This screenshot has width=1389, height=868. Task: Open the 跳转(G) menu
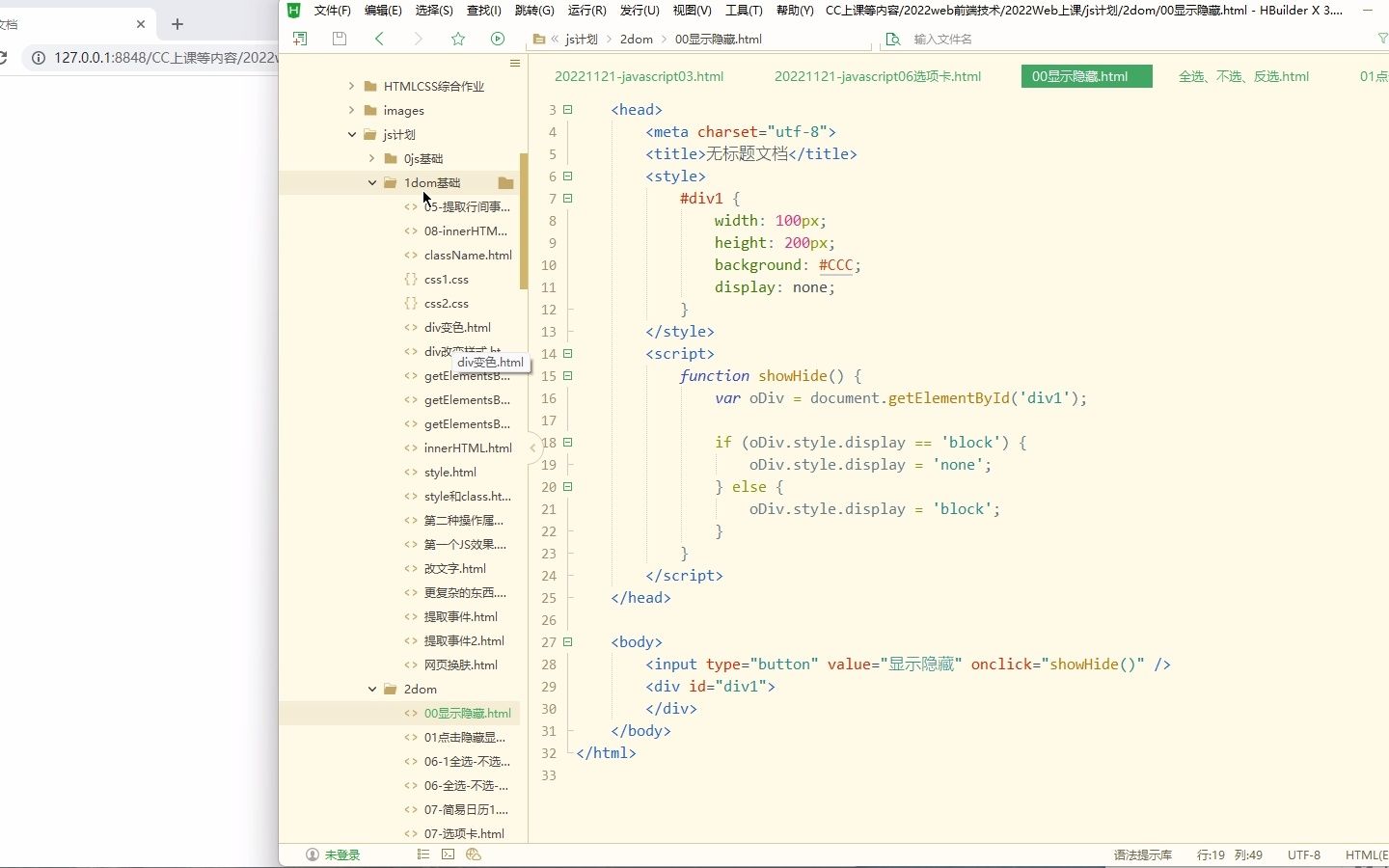tap(534, 10)
